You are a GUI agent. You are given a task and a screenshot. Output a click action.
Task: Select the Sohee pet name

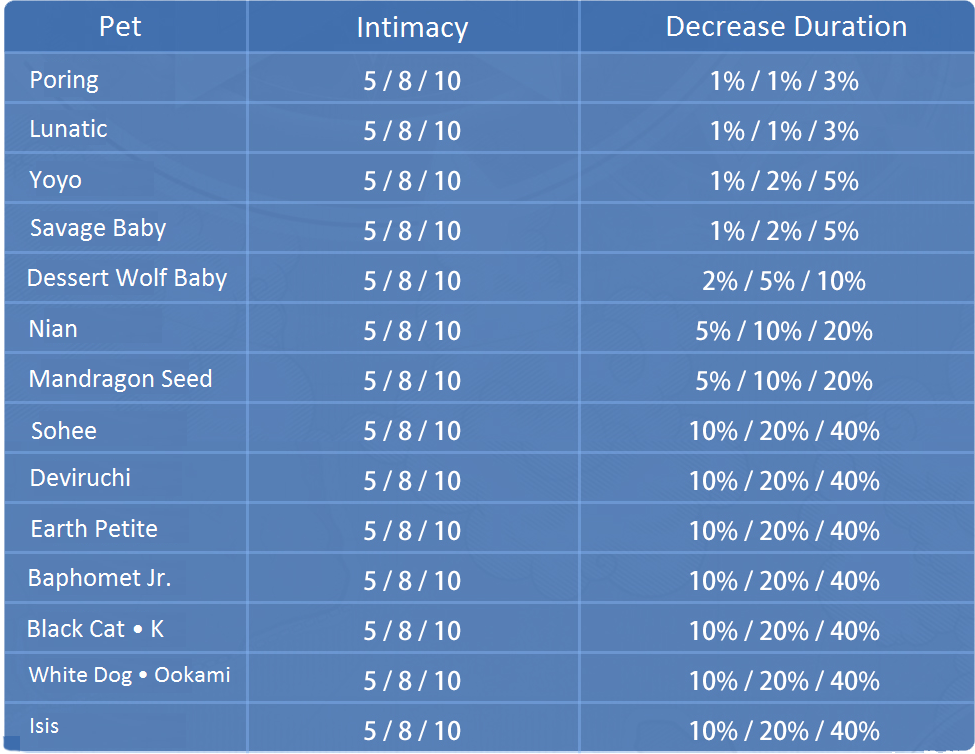[x=64, y=431]
